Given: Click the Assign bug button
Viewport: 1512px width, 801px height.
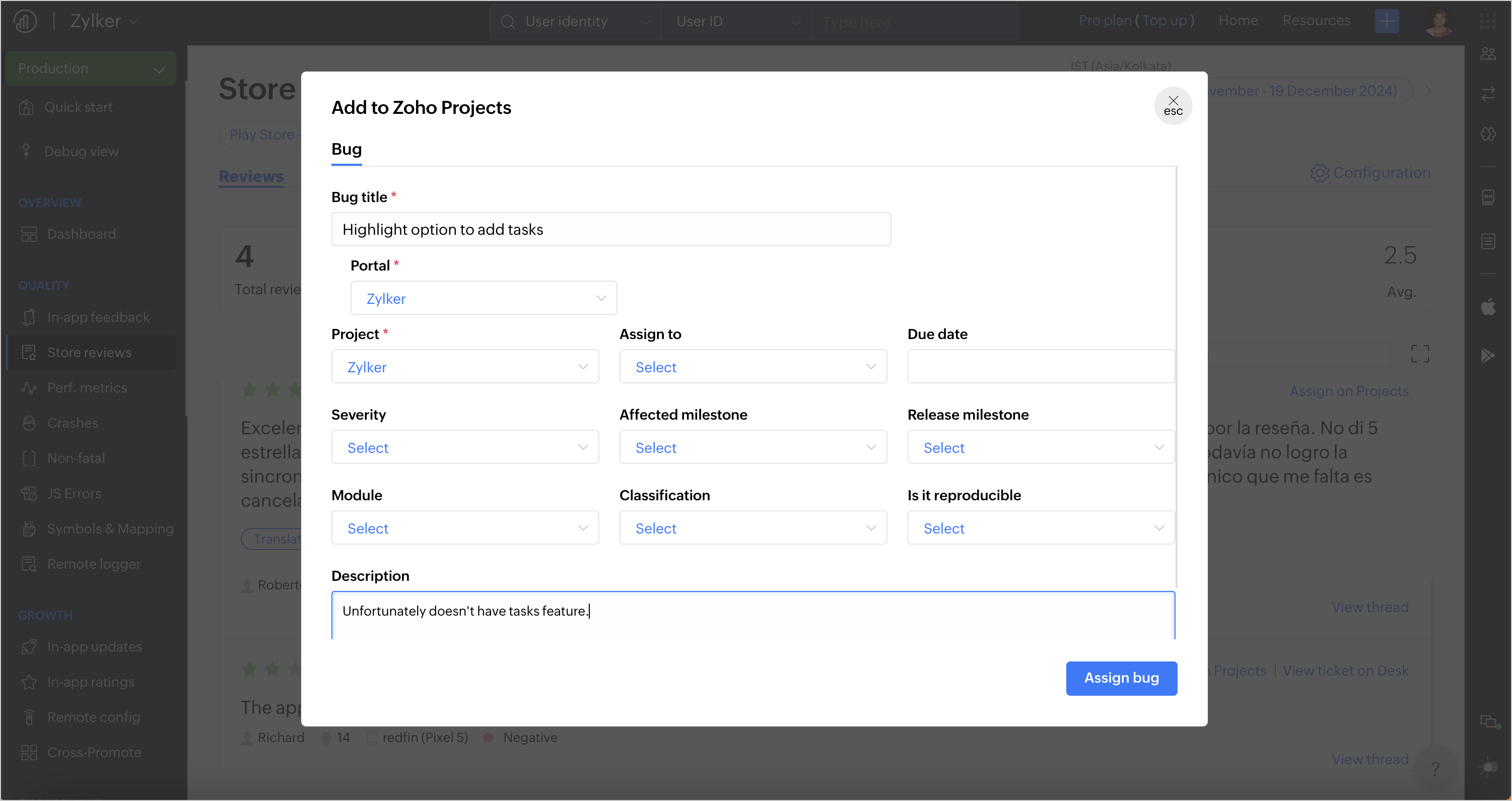Looking at the screenshot, I should pos(1121,678).
